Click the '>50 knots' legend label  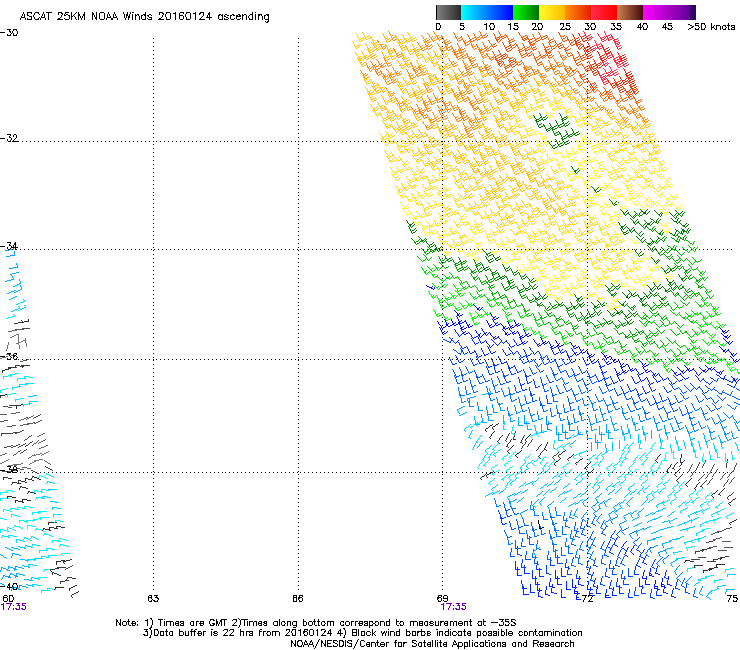tap(711, 27)
